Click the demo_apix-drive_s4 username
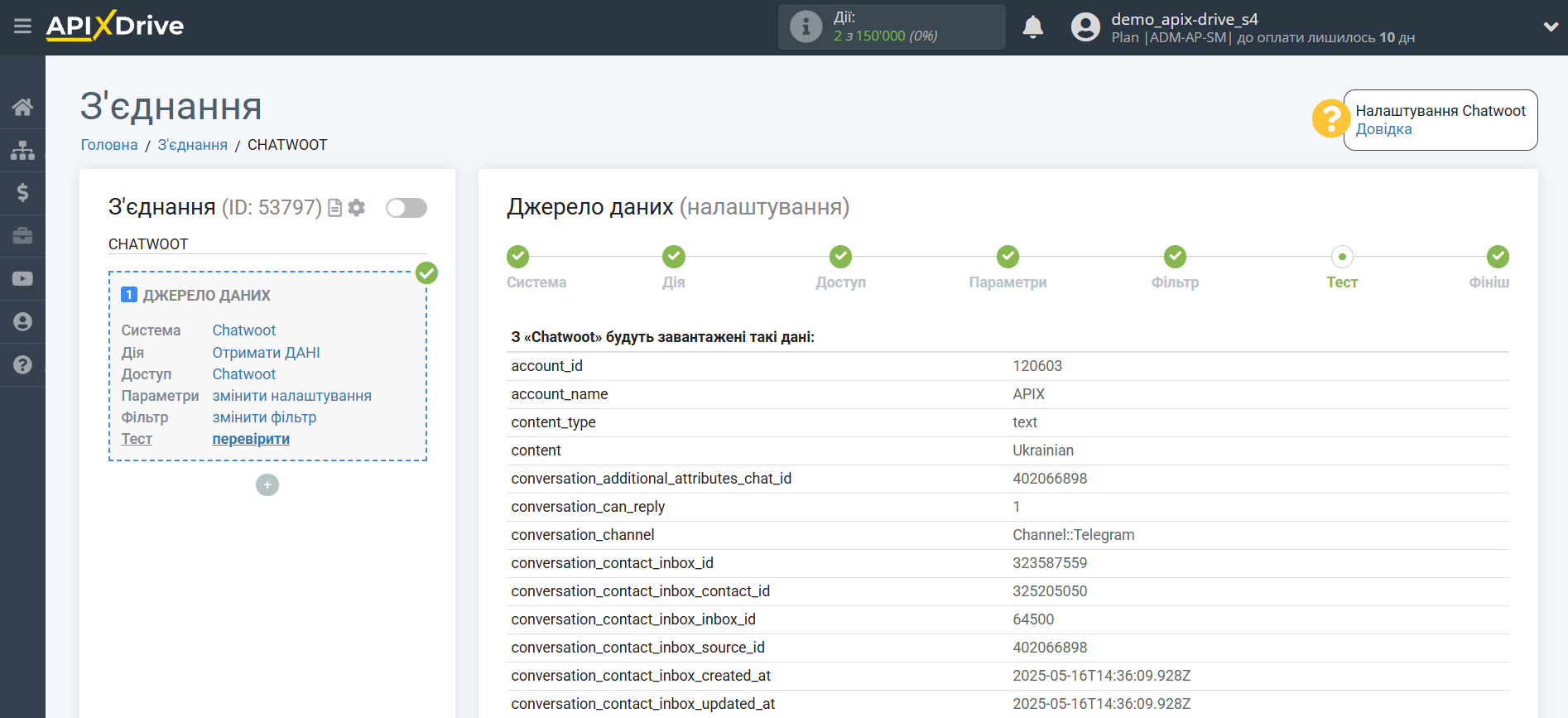Screen dimensions: 1568x718 tap(1184, 19)
